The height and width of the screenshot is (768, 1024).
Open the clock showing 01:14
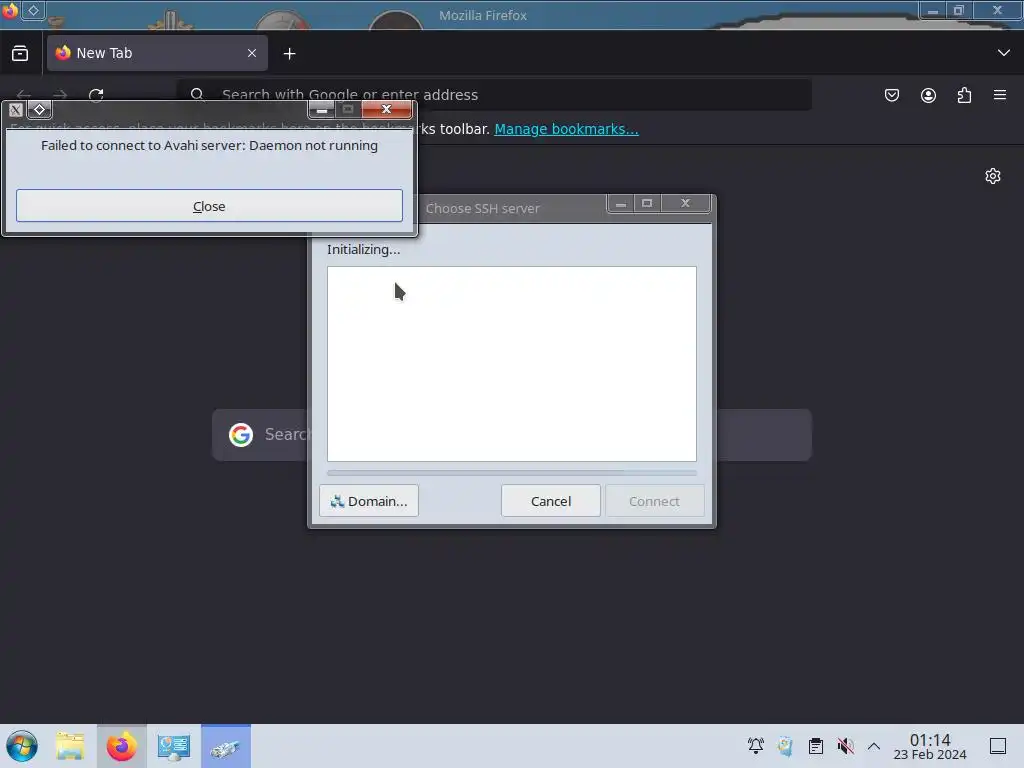[929, 746]
